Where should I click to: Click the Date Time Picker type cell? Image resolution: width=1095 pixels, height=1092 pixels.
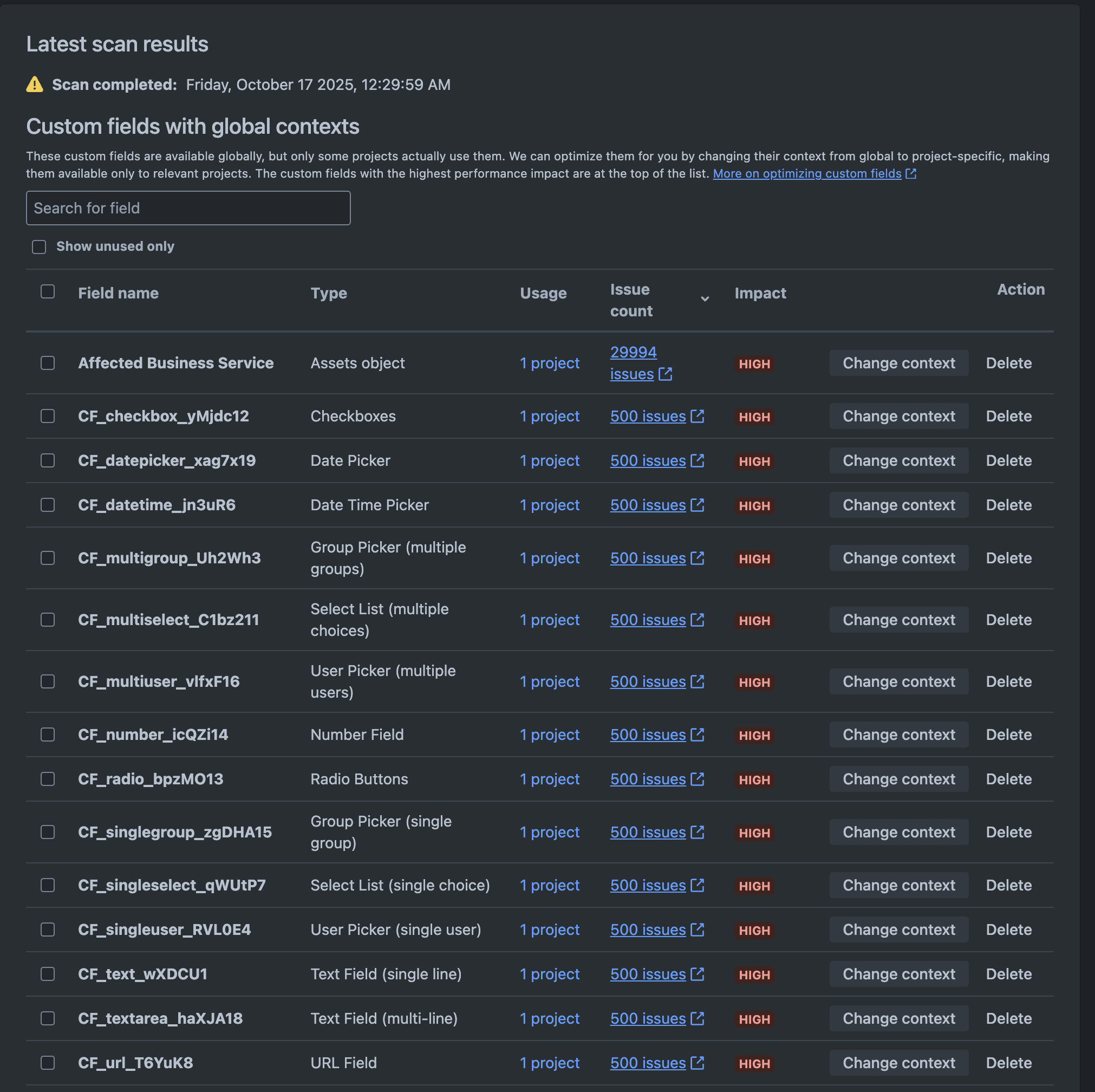coord(369,505)
